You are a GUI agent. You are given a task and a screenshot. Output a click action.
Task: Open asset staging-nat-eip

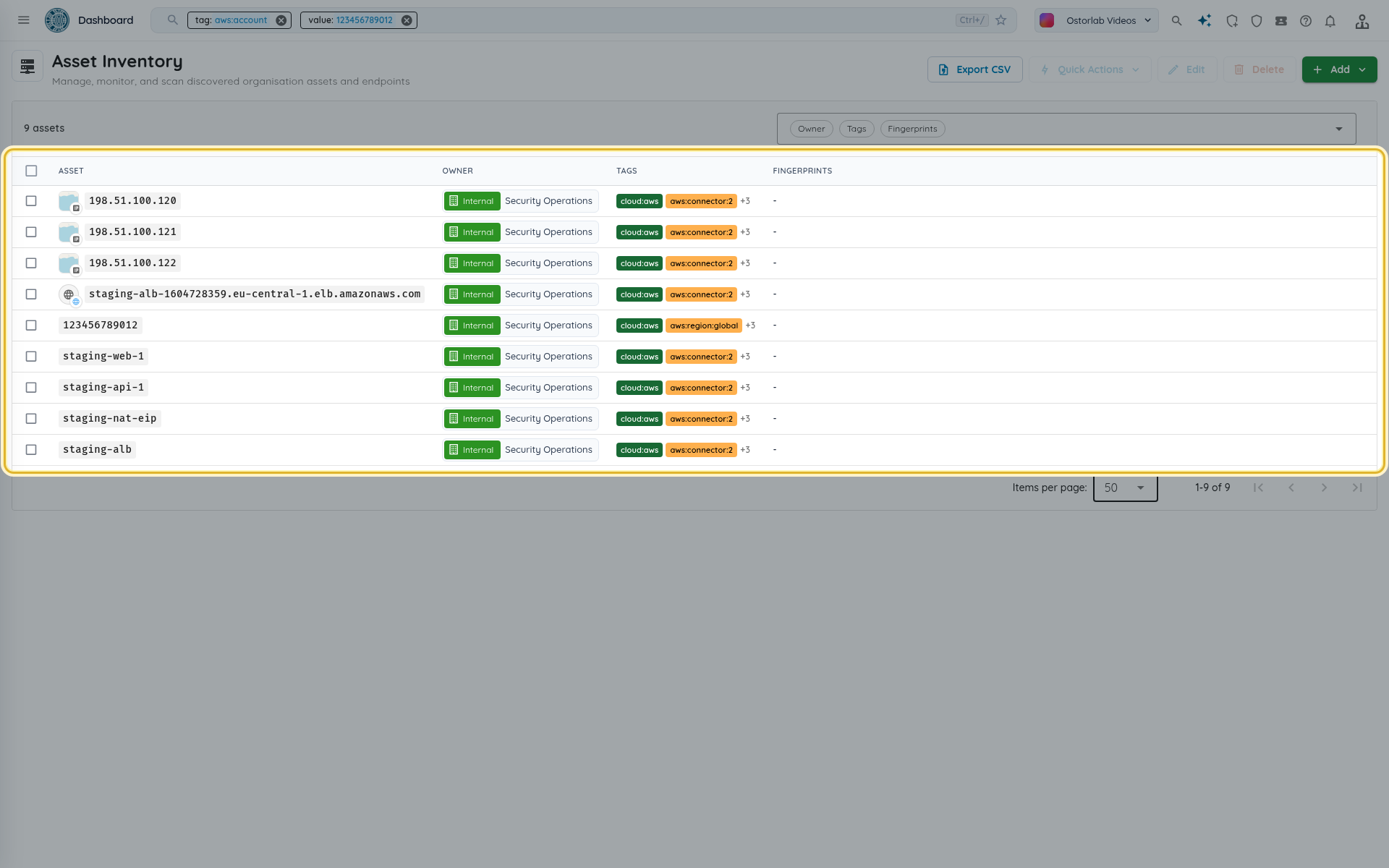coord(110,419)
